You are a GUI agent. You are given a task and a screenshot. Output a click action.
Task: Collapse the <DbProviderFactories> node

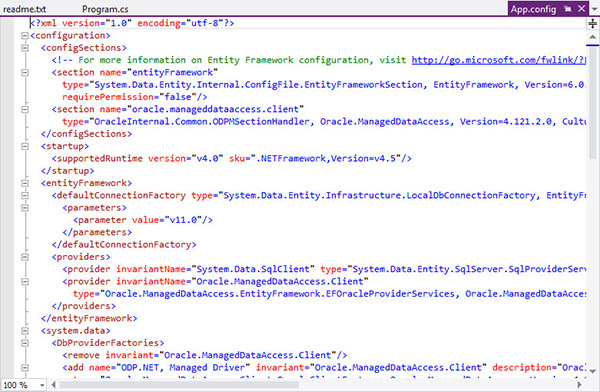pyautogui.click(x=25, y=343)
